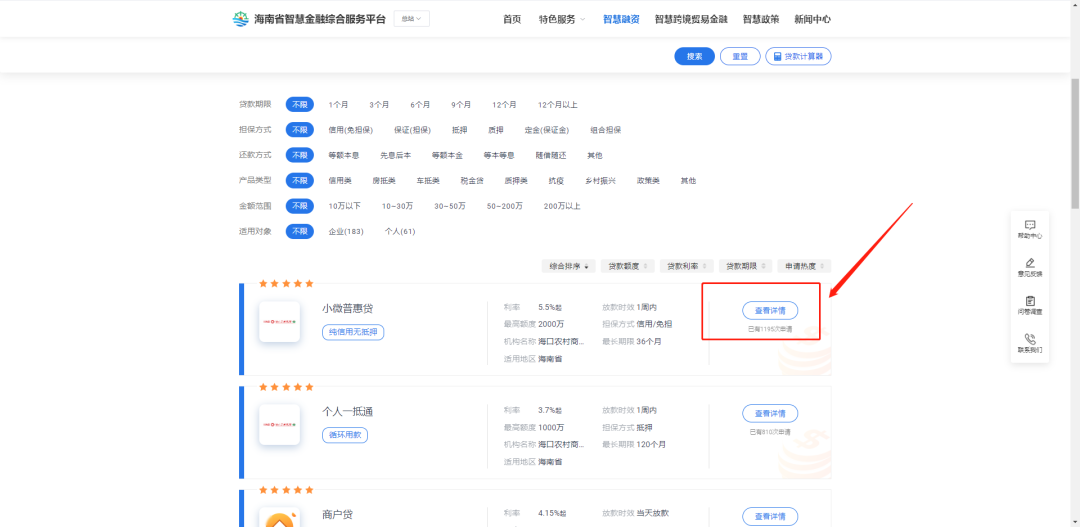
Task: View details of 小微普惠贷 via 查看详情
Action: coord(769,310)
